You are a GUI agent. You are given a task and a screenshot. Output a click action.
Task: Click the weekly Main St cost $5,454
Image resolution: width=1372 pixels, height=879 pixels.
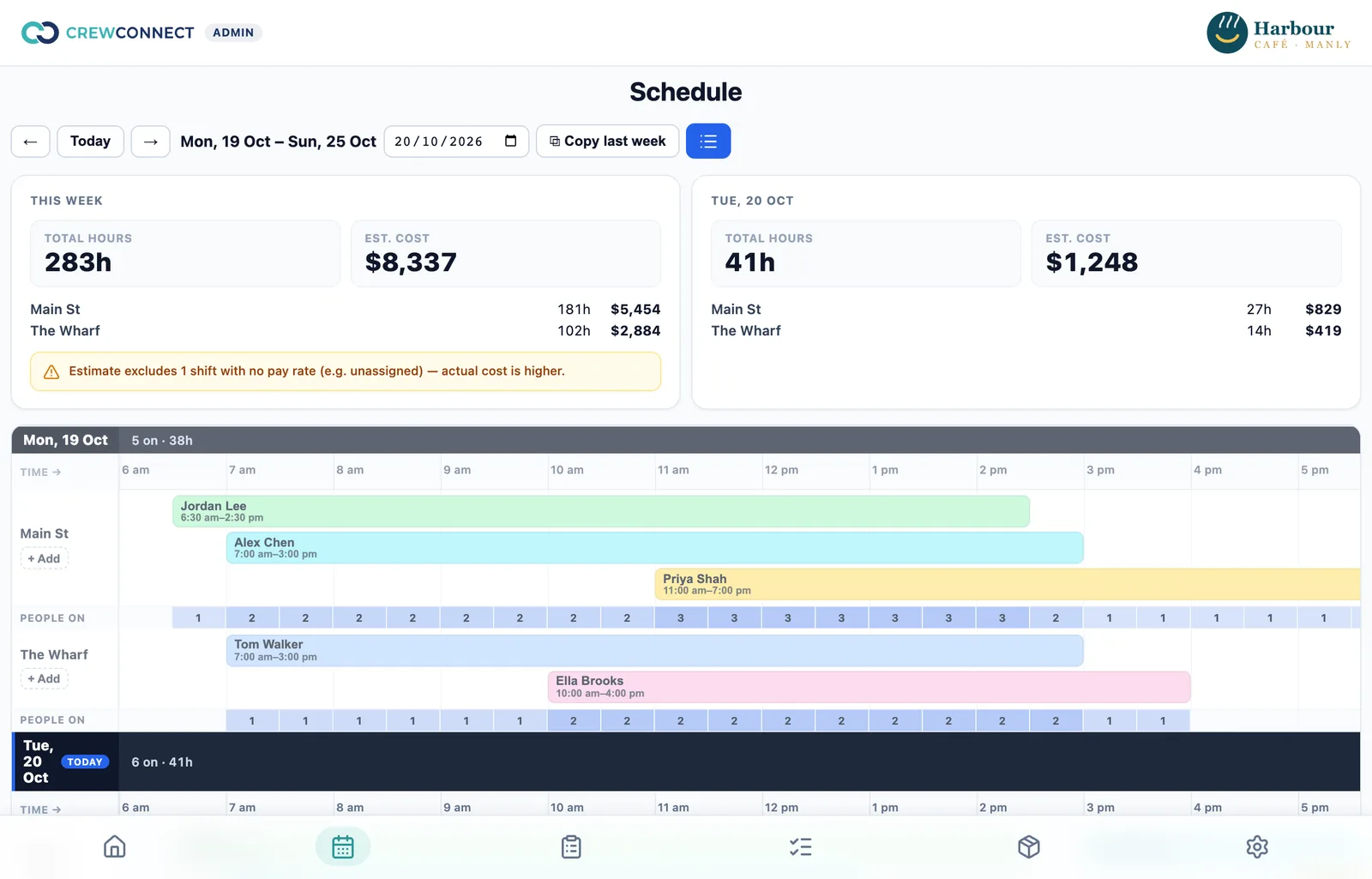635,310
